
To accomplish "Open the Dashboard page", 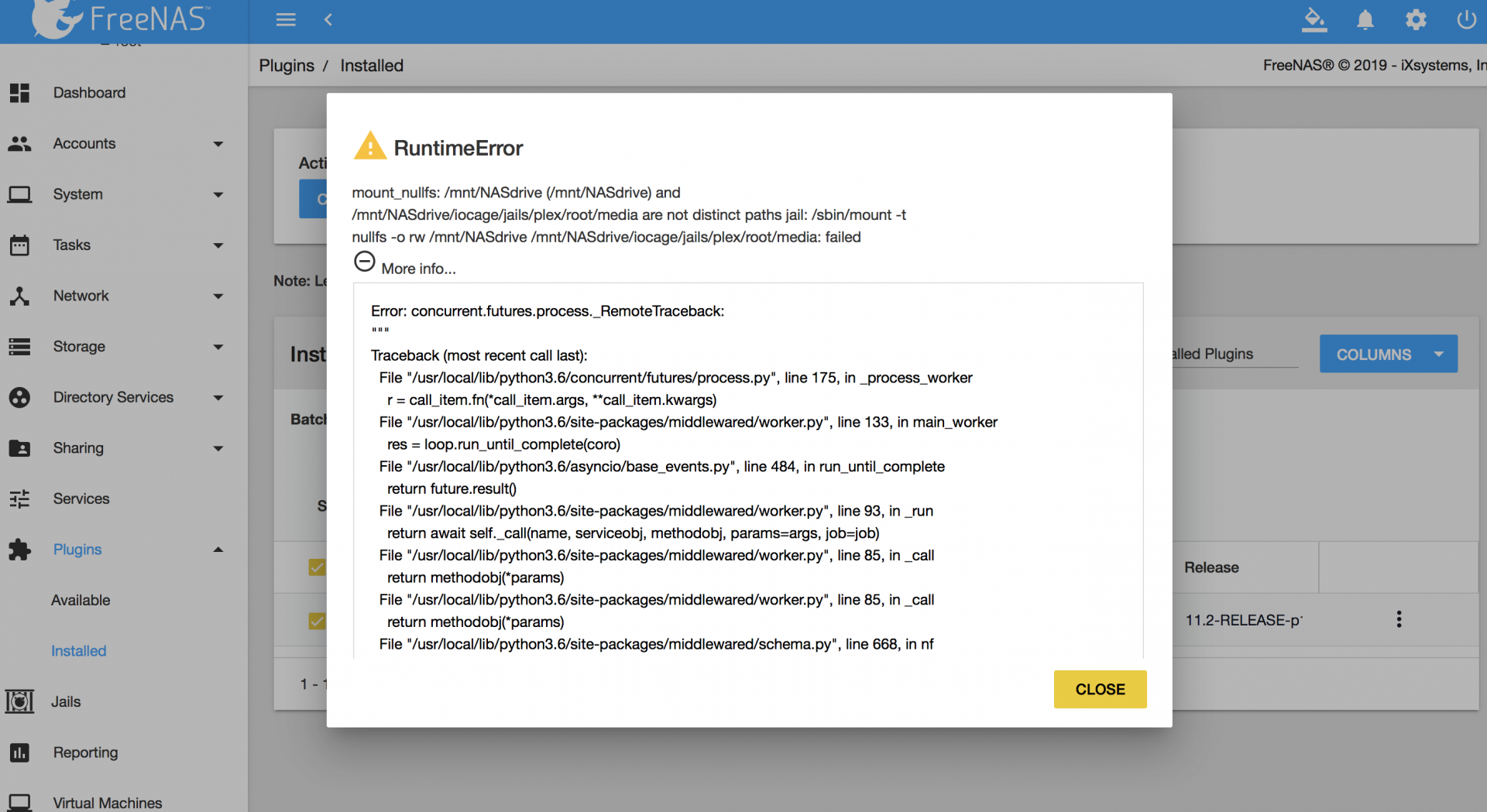I will click(x=89, y=93).
